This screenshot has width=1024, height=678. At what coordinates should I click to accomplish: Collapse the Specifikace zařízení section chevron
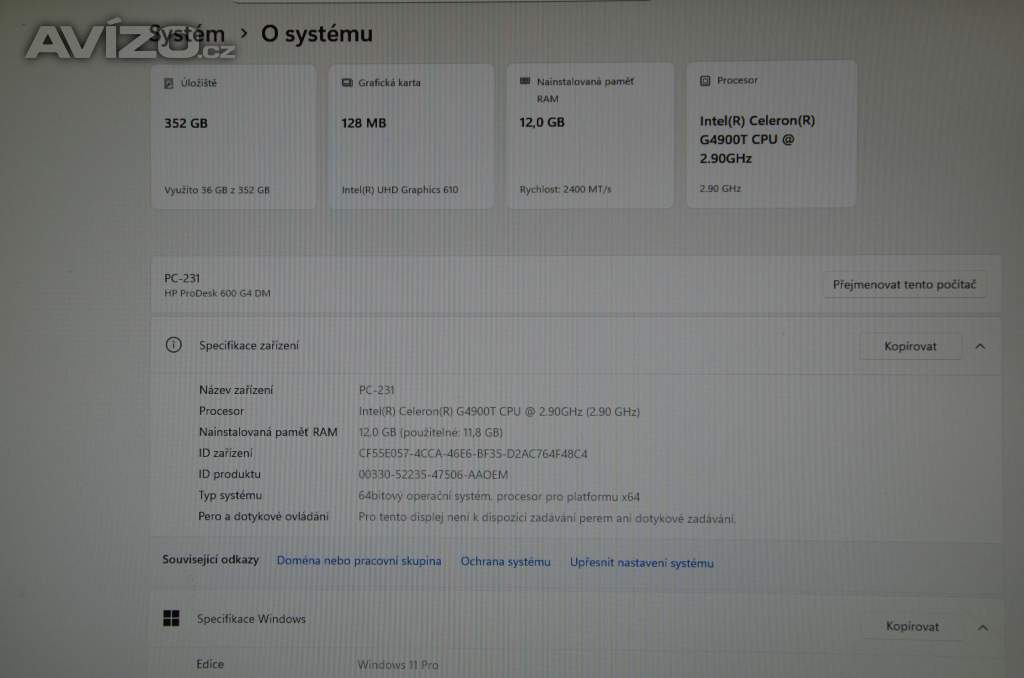980,346
